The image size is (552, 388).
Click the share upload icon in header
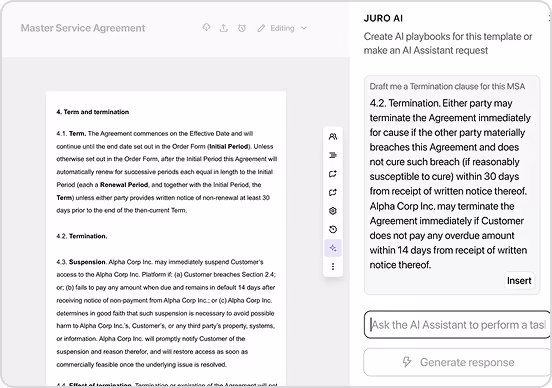point(224,28)
